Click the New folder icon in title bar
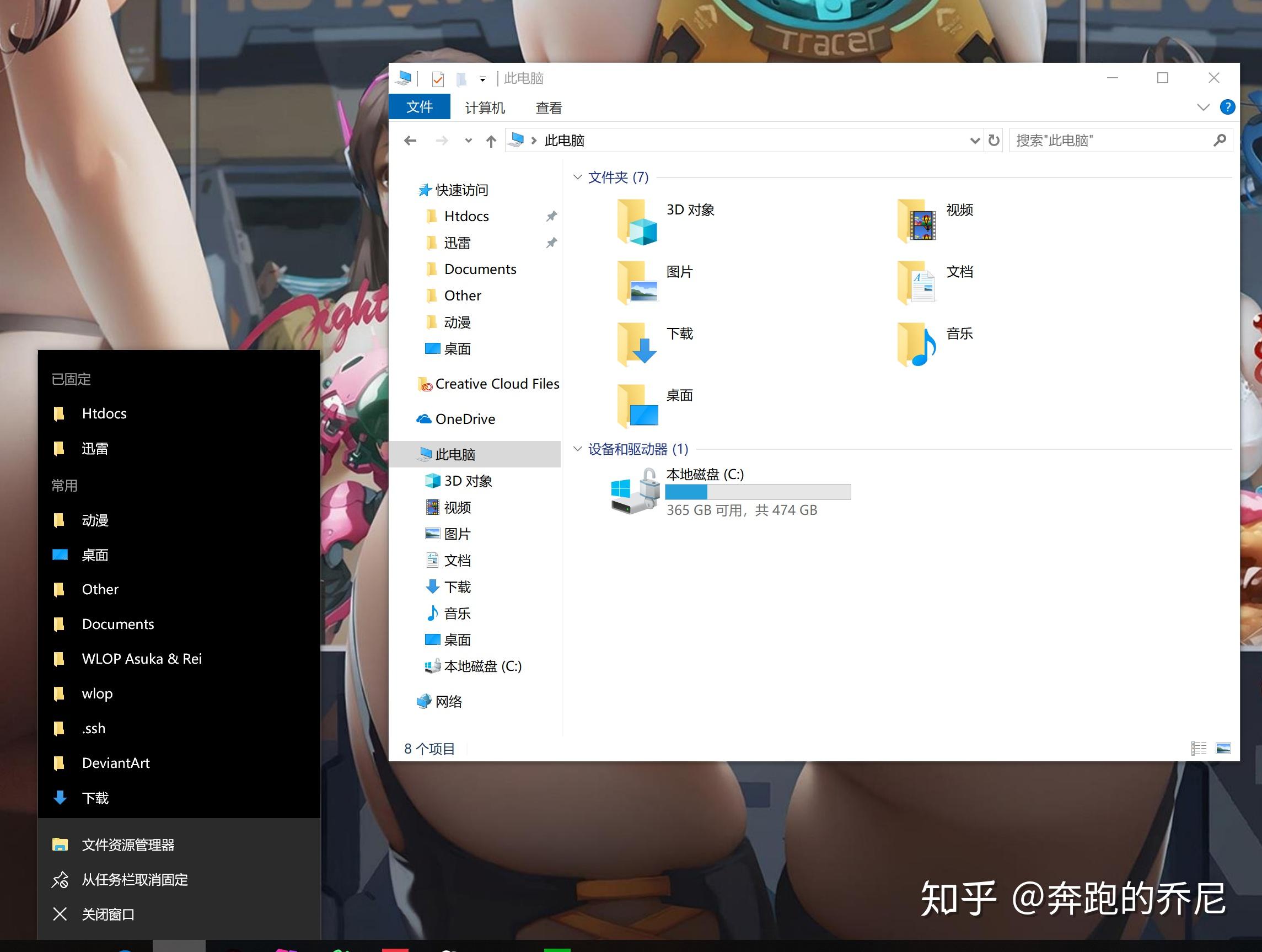This screenshot has height=952, width=1262. coord(461,79)
